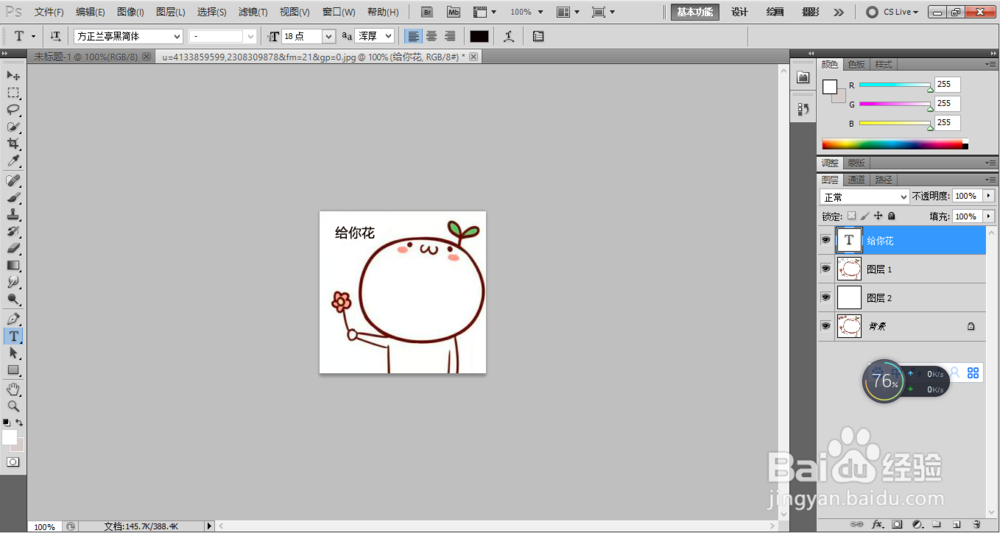This screenshot has width=1000, height=533.
Task: Select the Healing Brush tool
Action: [x=13, y=180]
